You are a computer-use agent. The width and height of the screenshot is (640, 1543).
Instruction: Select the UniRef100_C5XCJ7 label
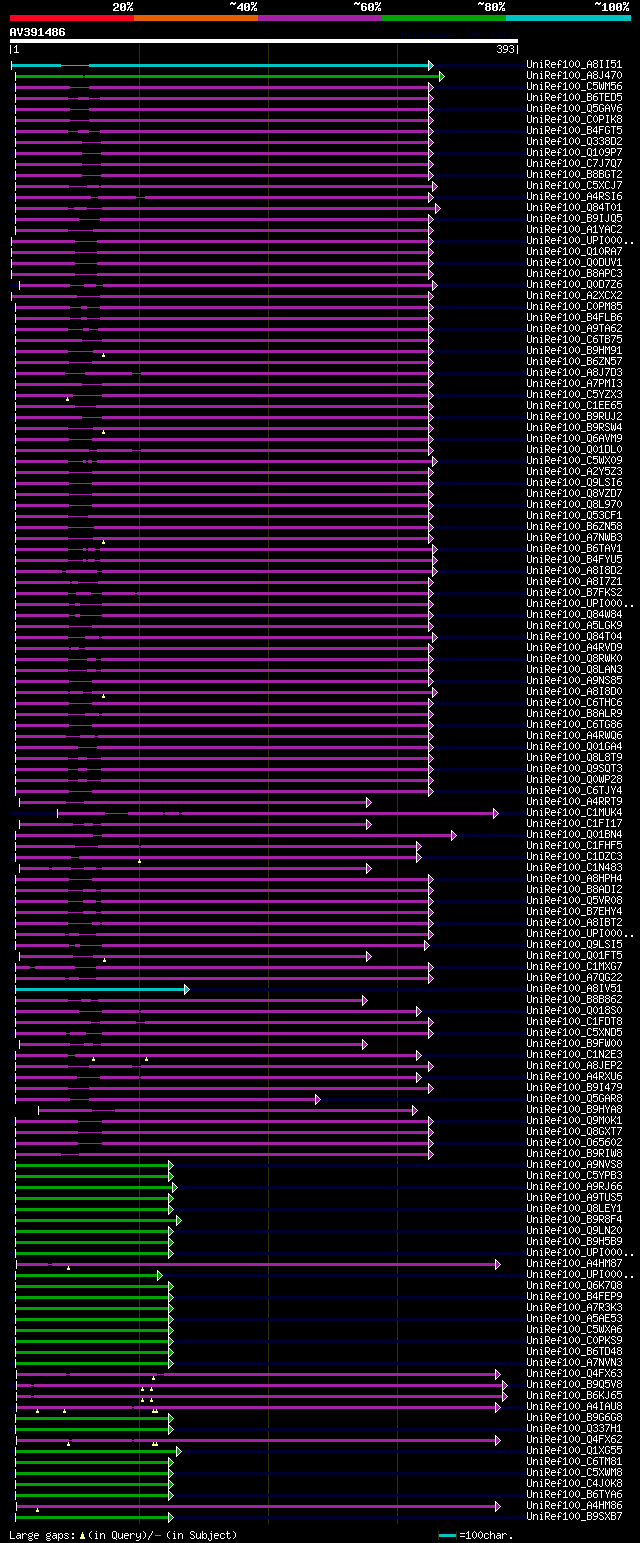[x=575, y=186]
